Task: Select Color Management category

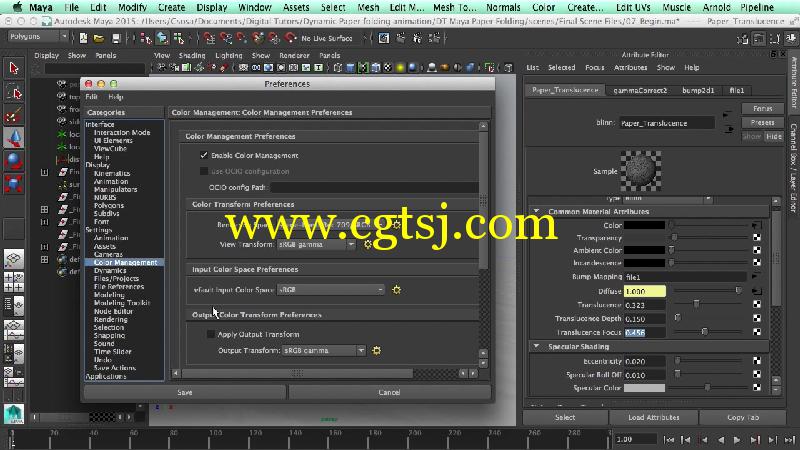Action: 125,262
